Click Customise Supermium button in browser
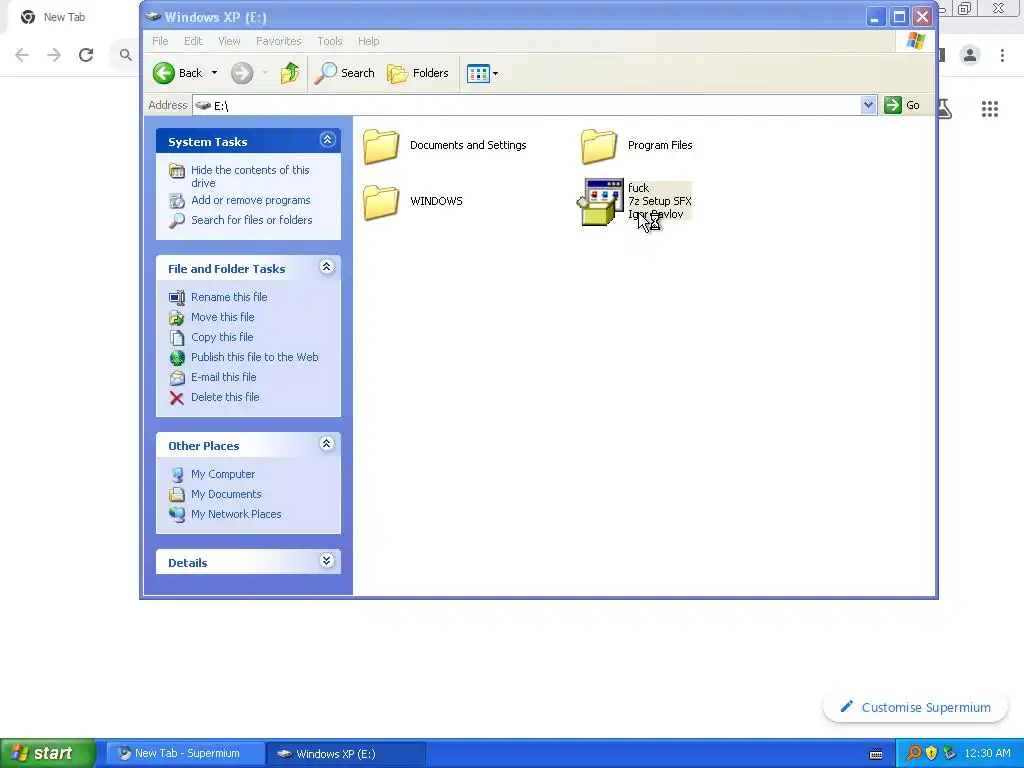 point(916,707)
